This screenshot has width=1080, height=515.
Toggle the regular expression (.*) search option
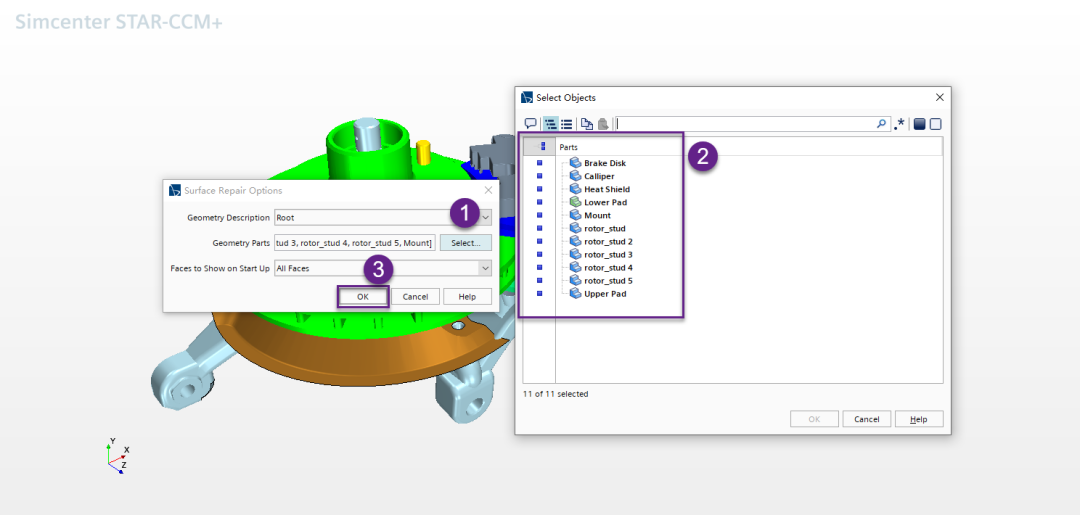pos(900,124)
